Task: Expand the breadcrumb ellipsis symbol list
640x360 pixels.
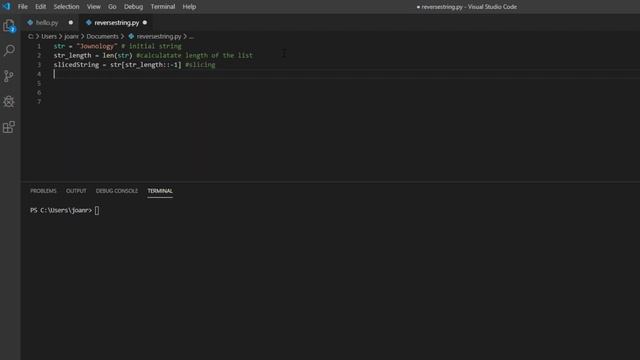Action: 191,36
